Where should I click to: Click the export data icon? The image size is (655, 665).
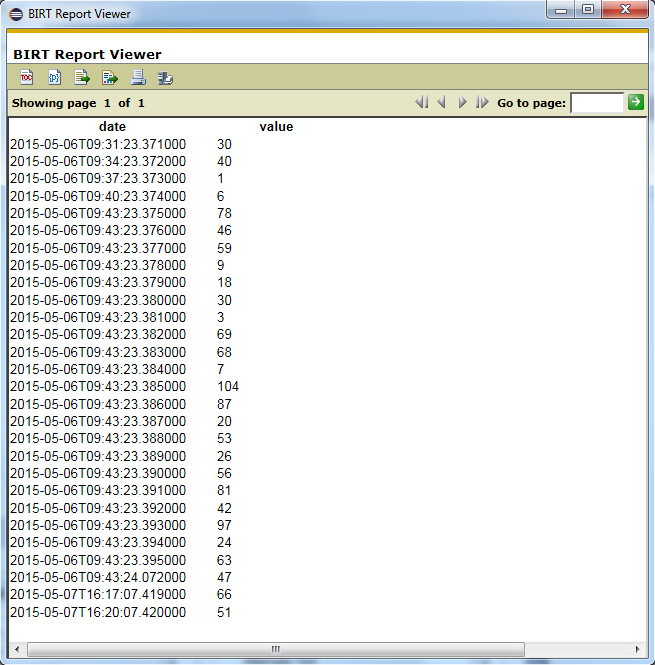tap(82, 77)
